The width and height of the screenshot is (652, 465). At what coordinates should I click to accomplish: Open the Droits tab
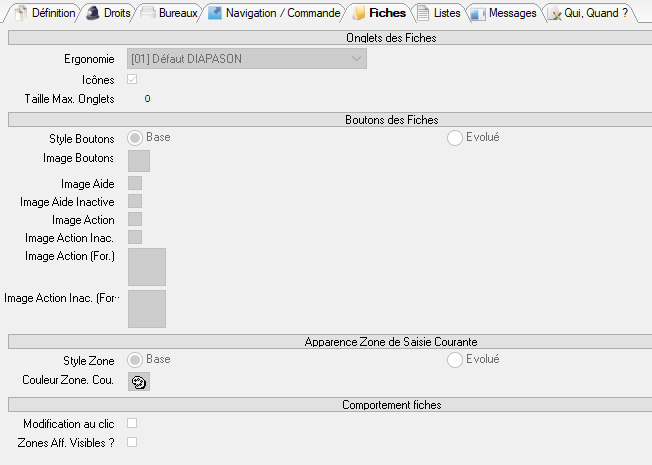pos(108,13)
